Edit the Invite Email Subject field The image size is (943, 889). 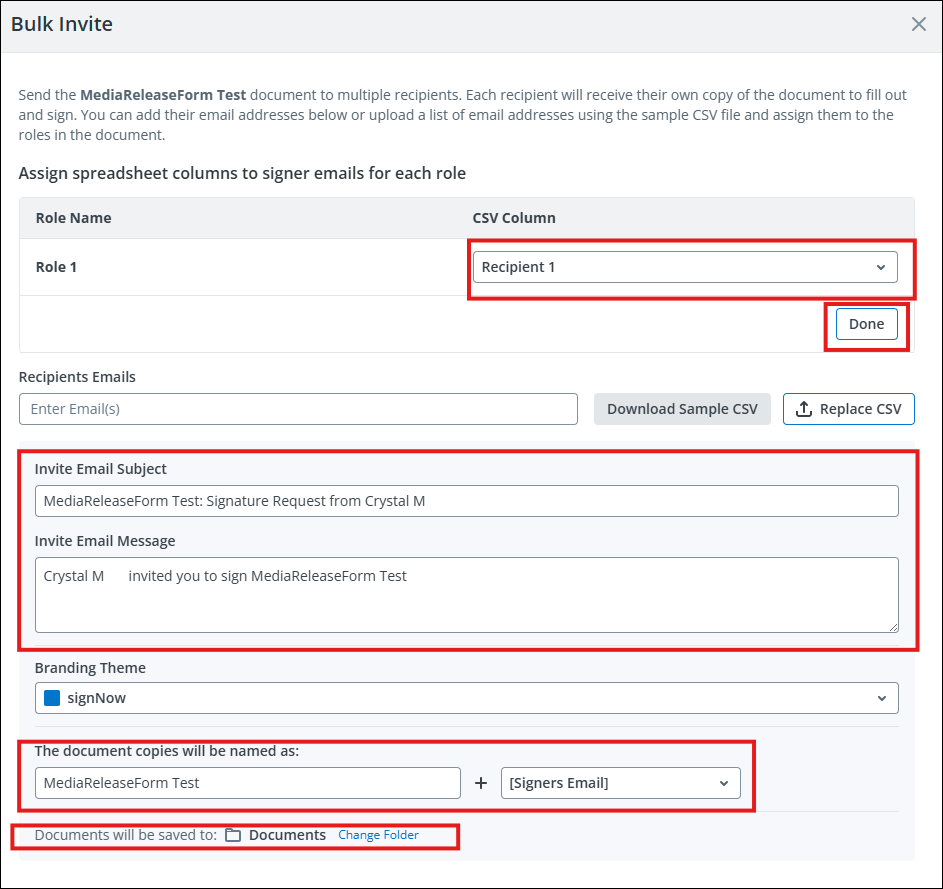467,501
